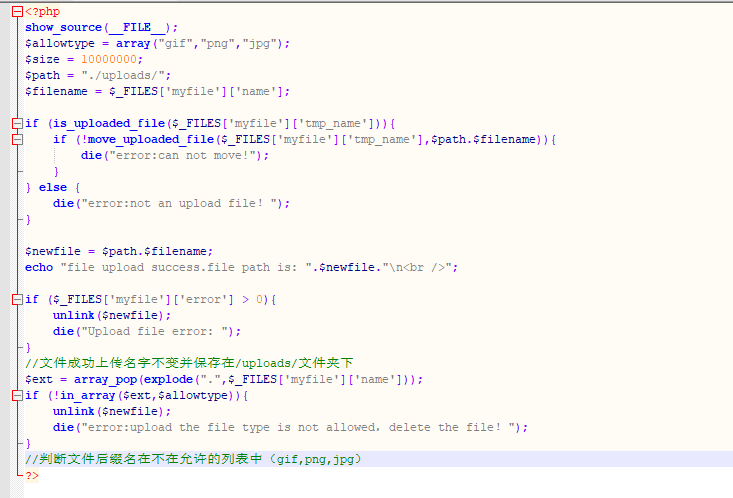The image size is (733, 498).
Task: Click the array_pop function name
Action: (x=105, y=379)
